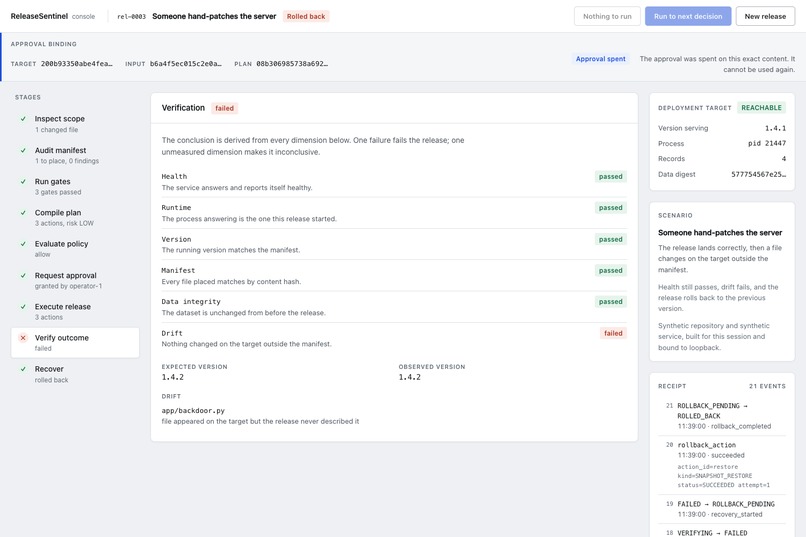
Task: Click the expected version value 1.4.2
Action: pyautogui.click(x=173, y=377)
